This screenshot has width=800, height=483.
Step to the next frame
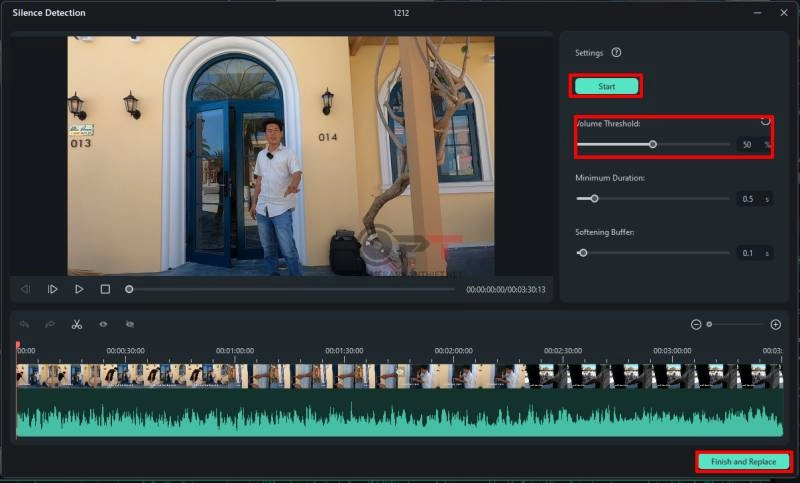tap(52, 289)
